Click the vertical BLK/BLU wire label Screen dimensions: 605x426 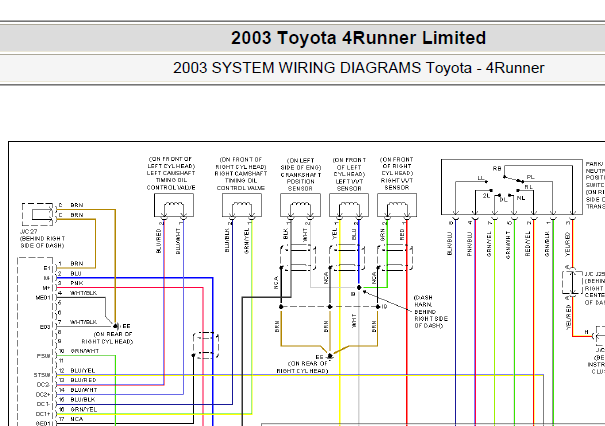click(450, 243)
